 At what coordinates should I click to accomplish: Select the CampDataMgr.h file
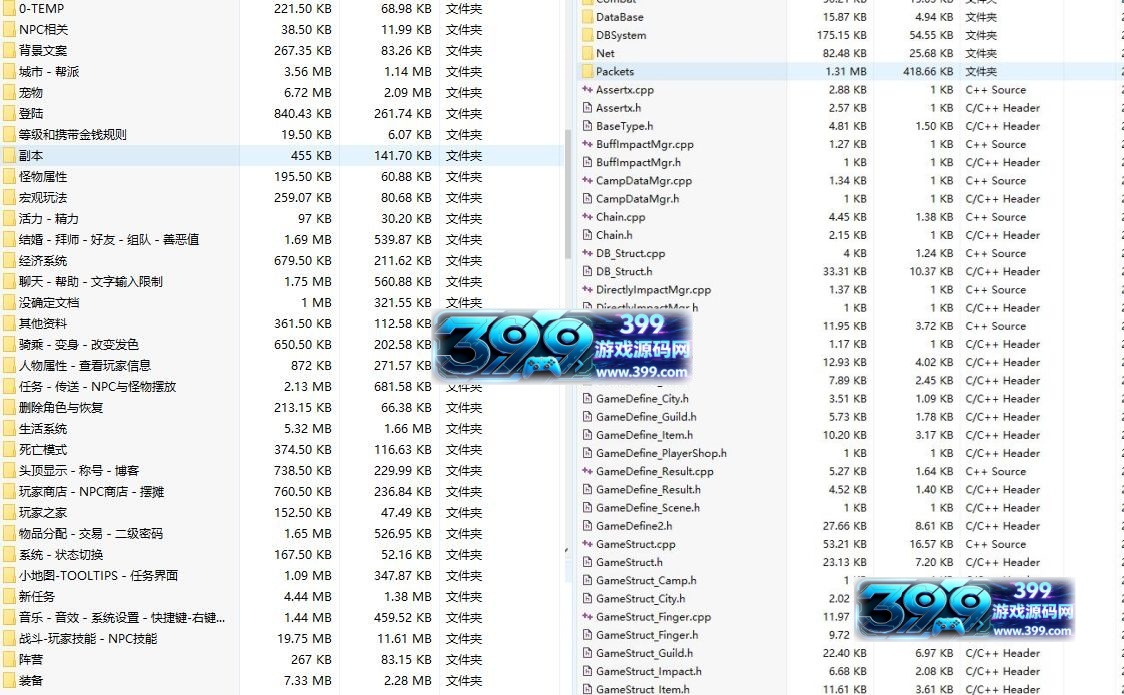(637, 198)
